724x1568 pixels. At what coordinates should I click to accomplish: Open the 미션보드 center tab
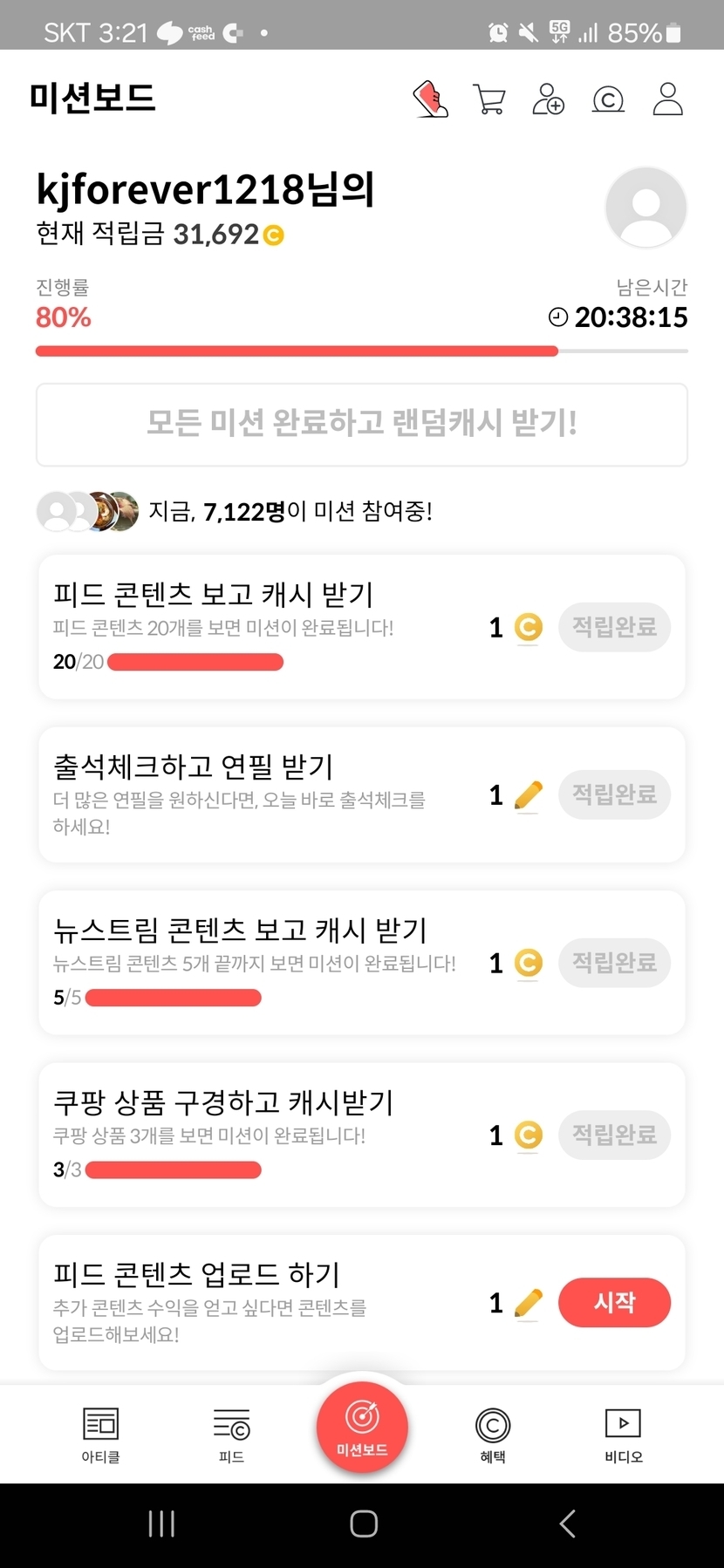362,1426
